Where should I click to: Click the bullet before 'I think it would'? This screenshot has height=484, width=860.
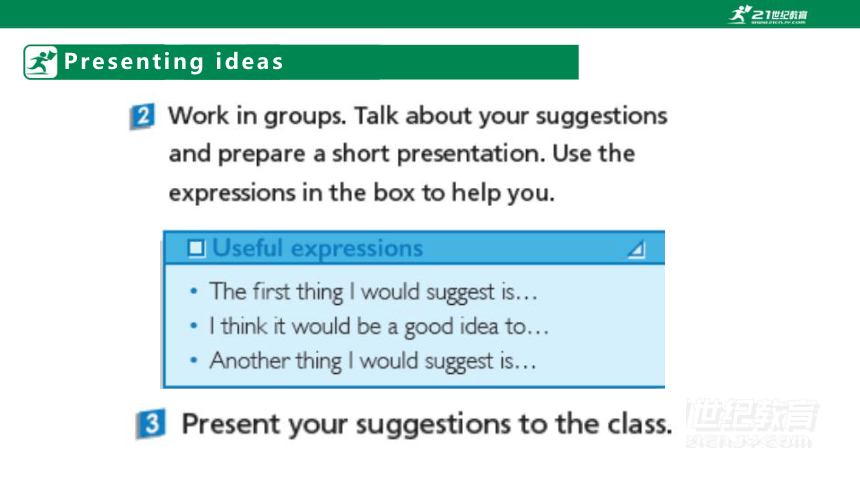193,326
